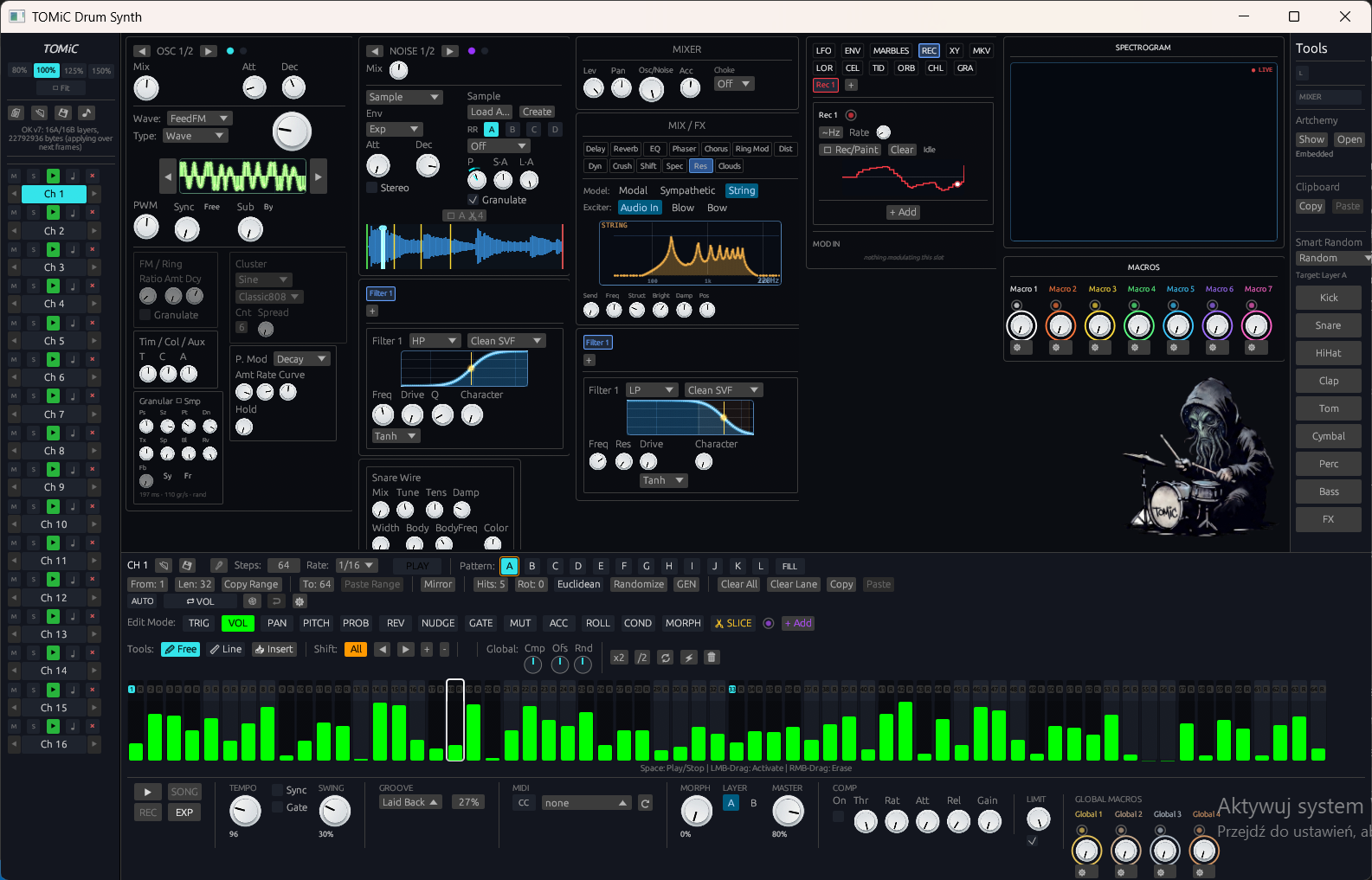Screen dimensions: 1372x880
Task: Click the load icon next to CH 1 label
Action: click(x=164, y=565)
